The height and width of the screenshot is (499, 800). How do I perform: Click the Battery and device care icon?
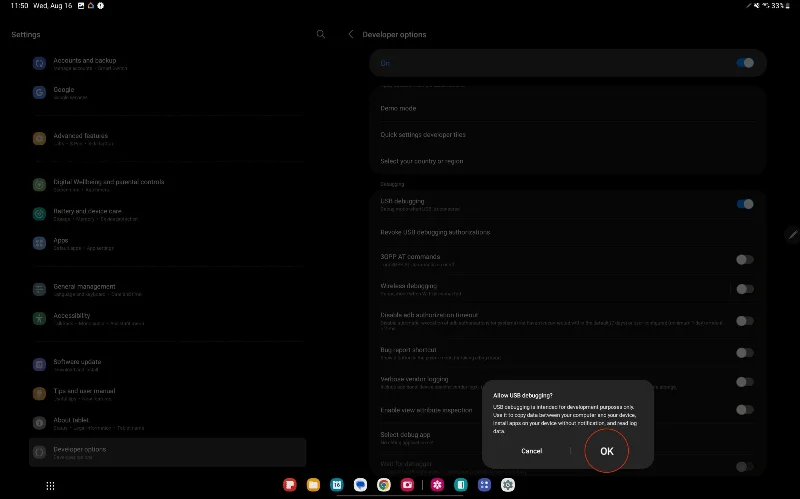pyautogui.click(x=39, y=214)
